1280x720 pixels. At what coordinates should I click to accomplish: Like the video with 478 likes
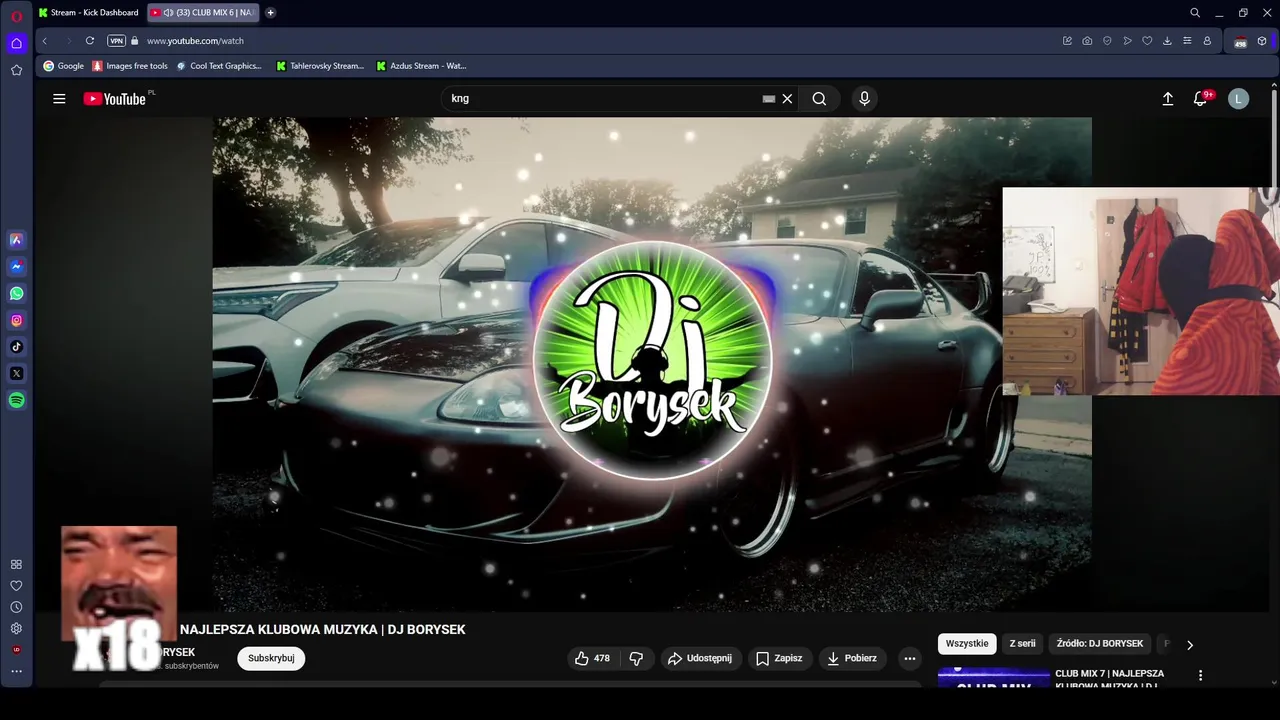[x=592, y=658]
